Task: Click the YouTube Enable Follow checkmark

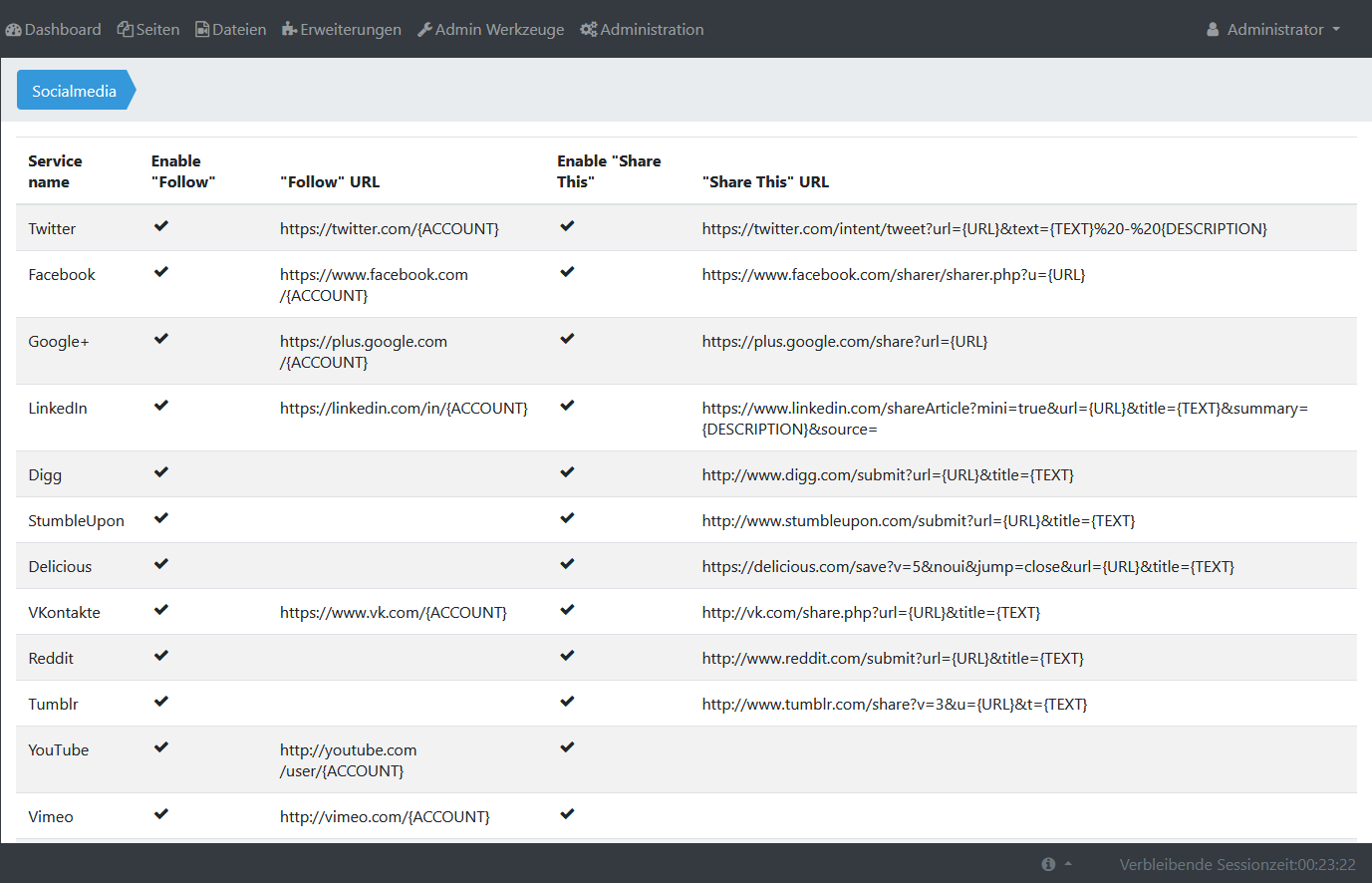Action: pos(161,747)
